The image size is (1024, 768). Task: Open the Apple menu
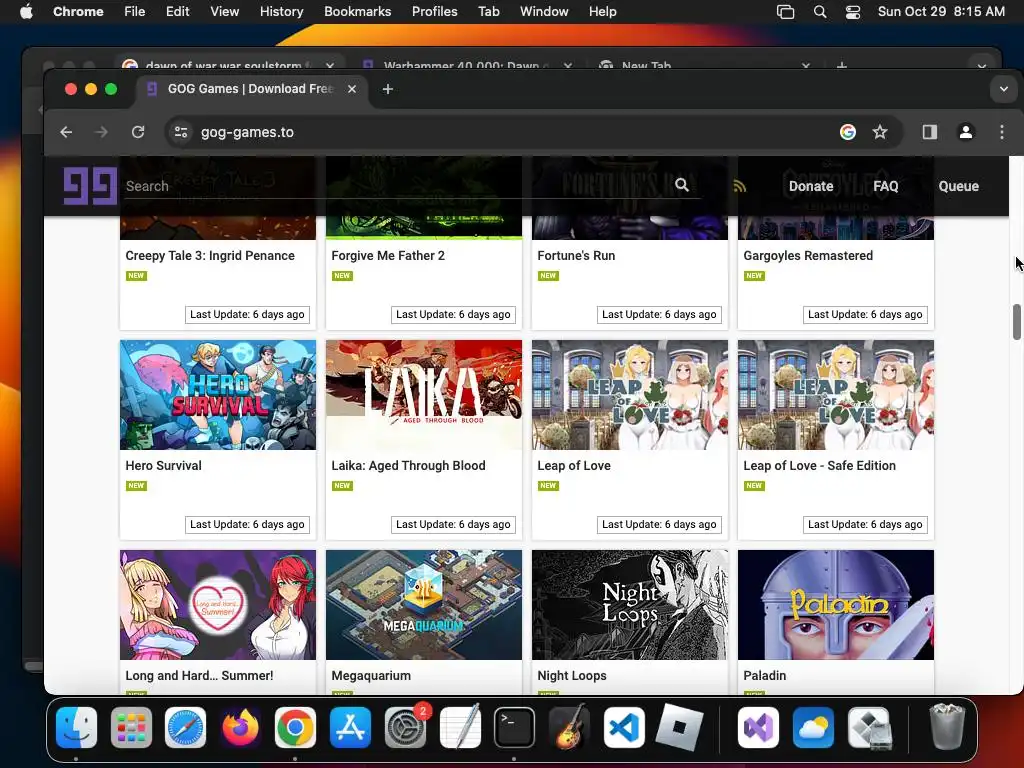tap(26, 12)
